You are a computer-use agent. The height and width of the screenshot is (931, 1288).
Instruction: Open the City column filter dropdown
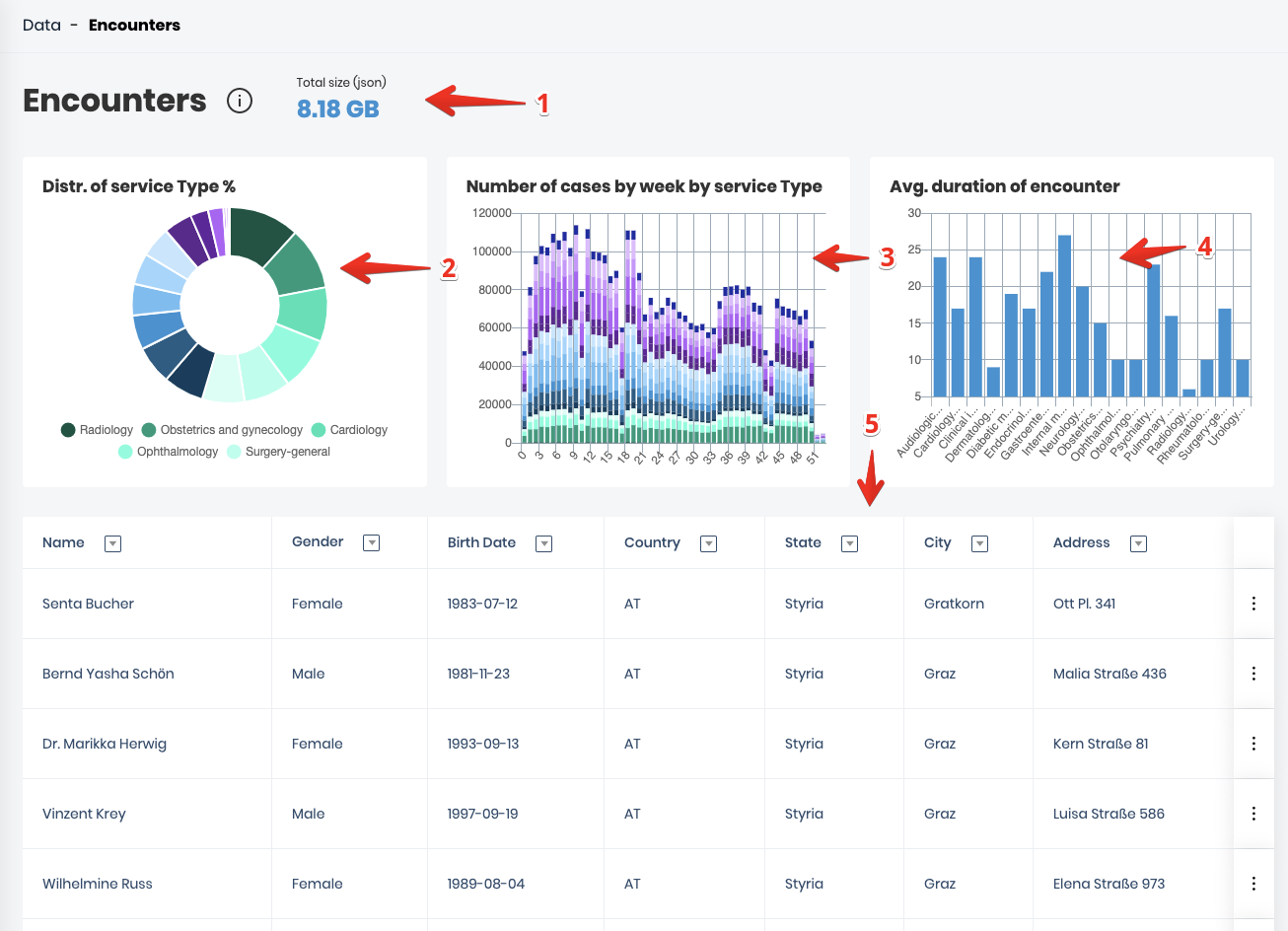pos(979,543)
